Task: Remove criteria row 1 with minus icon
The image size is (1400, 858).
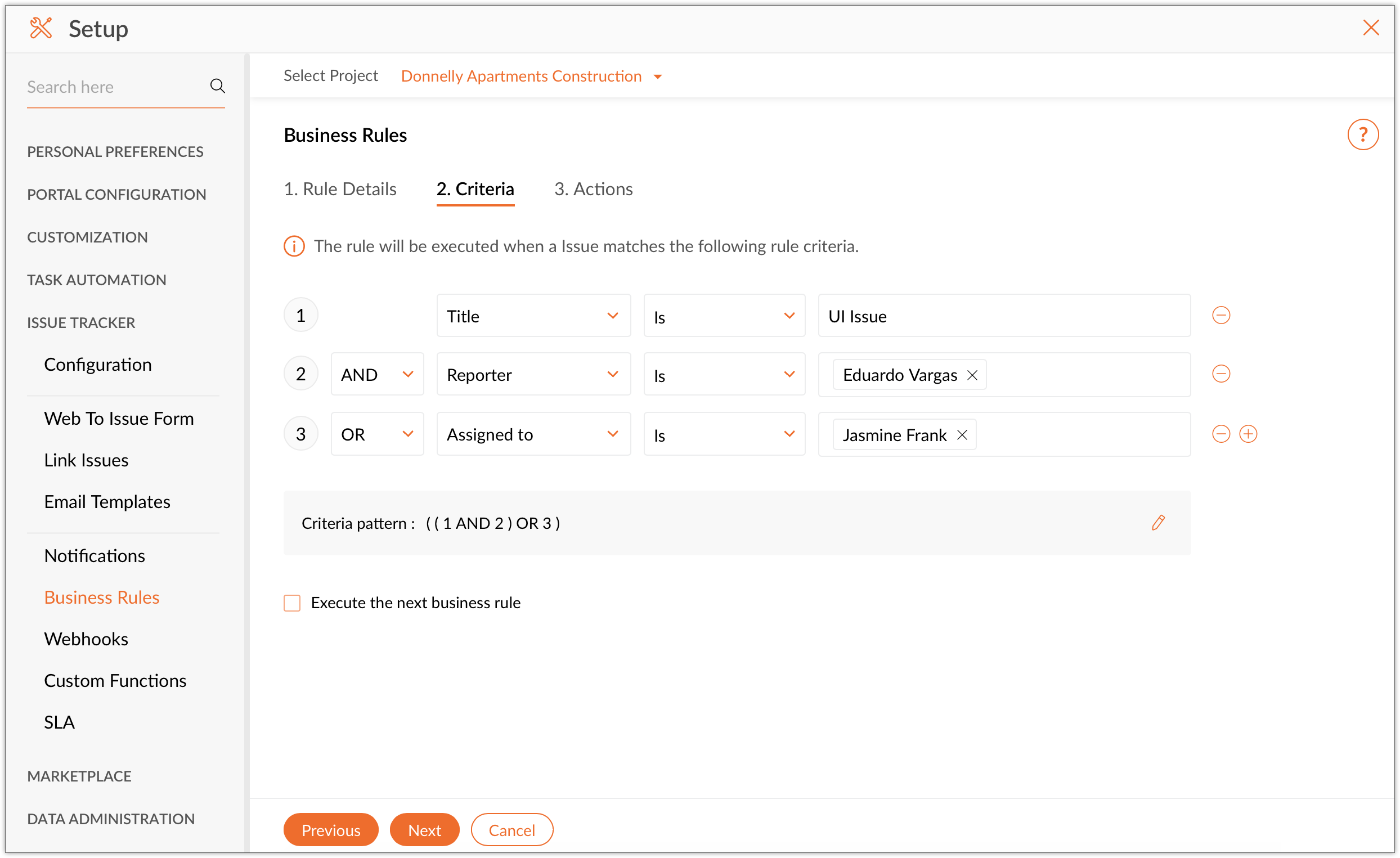Action: coord(1220,316)
